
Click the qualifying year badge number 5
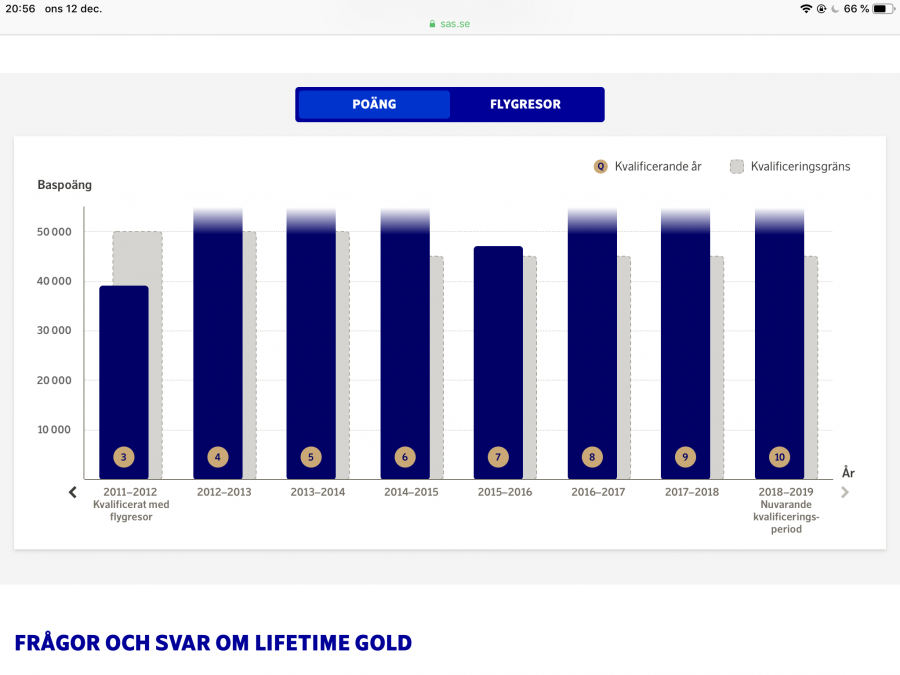[311, 457]
